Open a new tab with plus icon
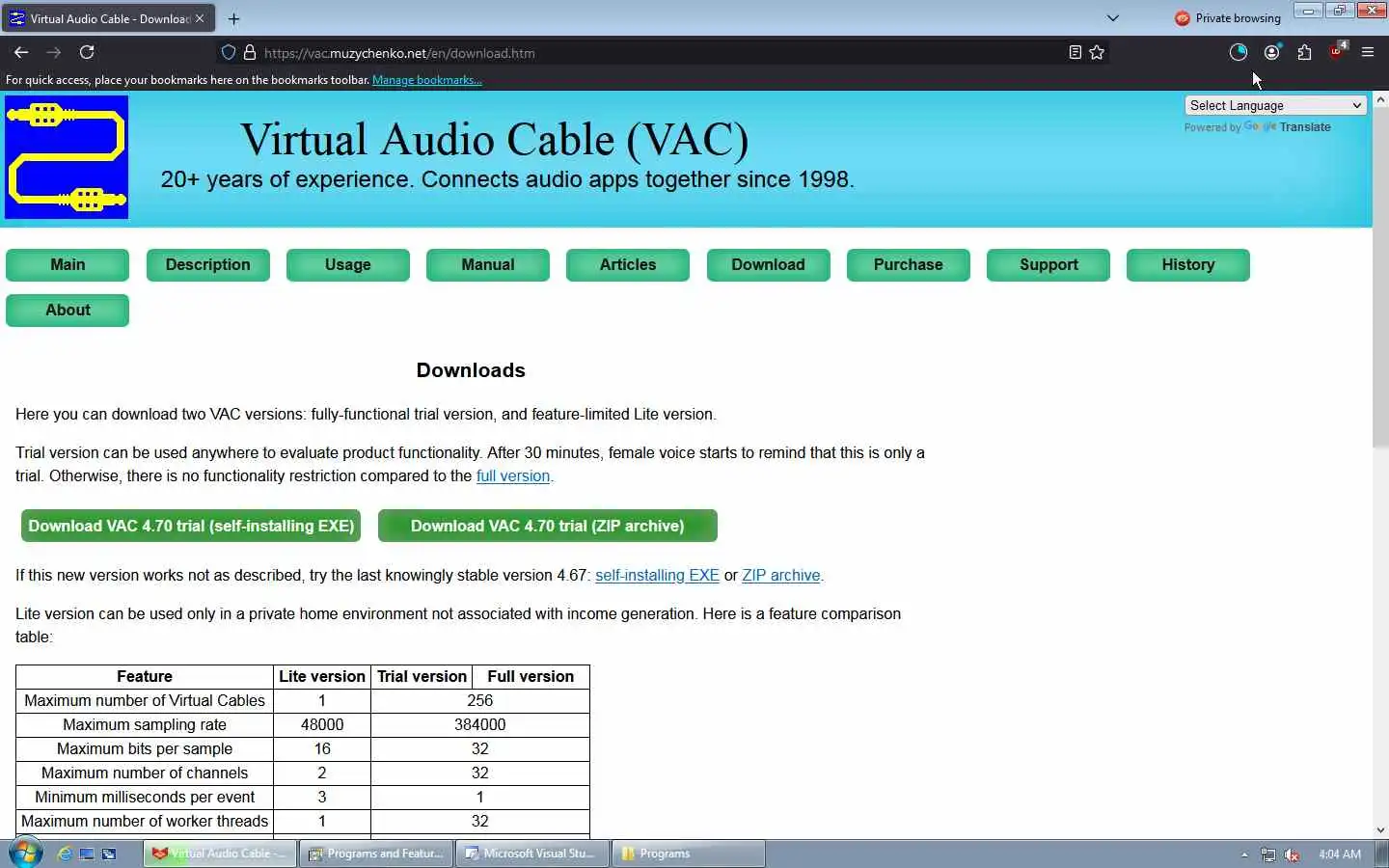This screenshot has height=868, width=1389. tap(233, 18)
